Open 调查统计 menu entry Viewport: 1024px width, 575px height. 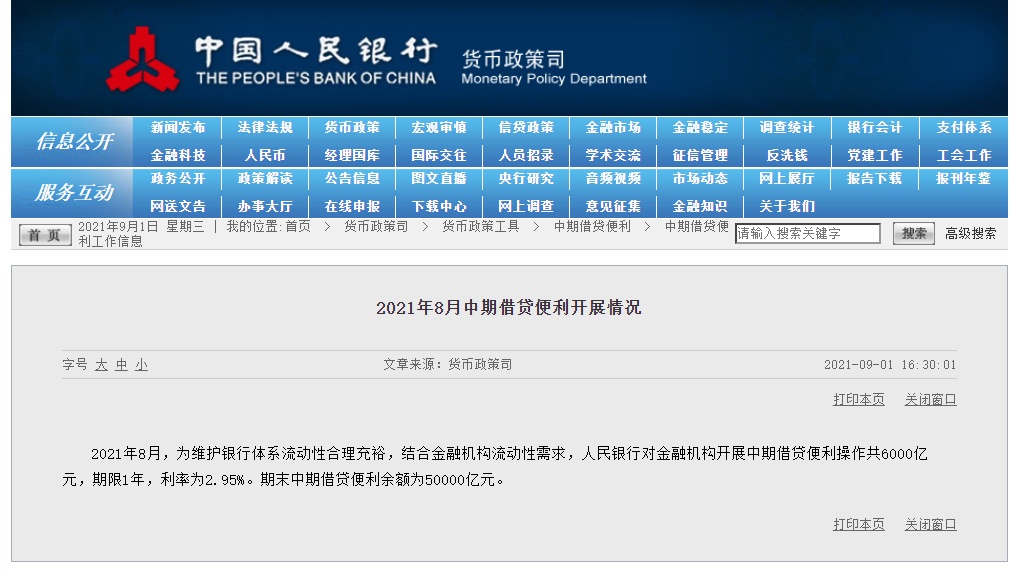[x=787, y=127]
